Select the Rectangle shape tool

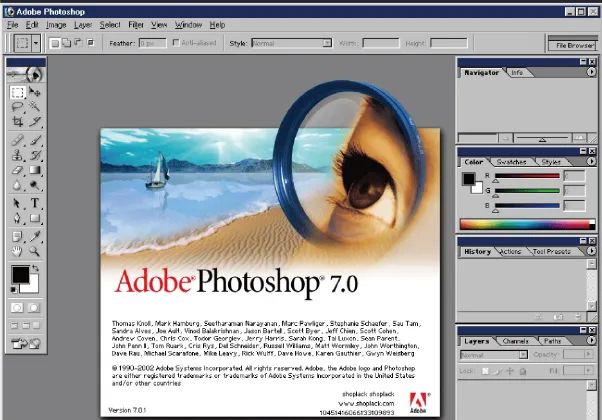[35, 218]
